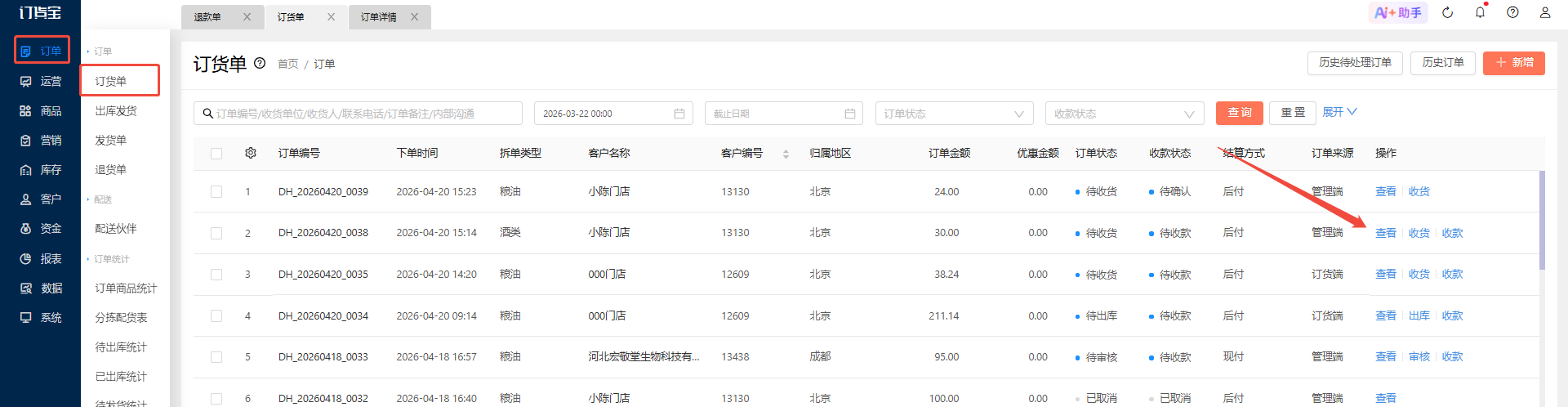Image resolution: width=1568 pixels, height=407 pixels.
Task: Open the notification bell
Action: tap(1480, 12)
